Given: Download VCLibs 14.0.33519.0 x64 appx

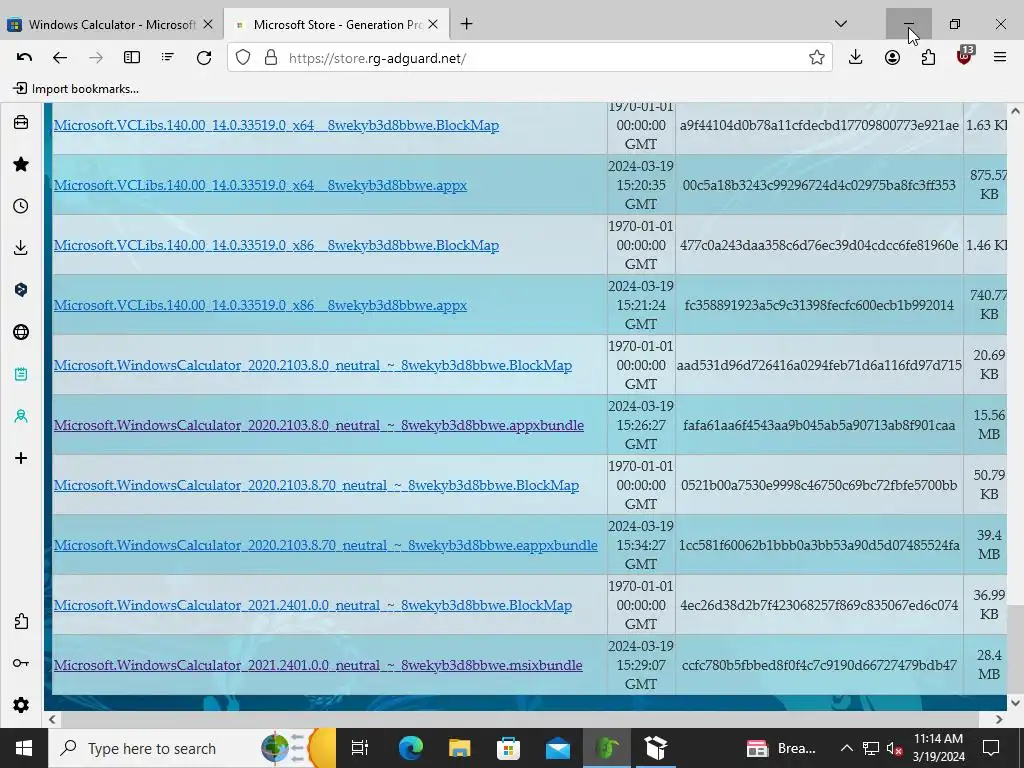Looking at the screenshot, I should click(x=260, y=185).
